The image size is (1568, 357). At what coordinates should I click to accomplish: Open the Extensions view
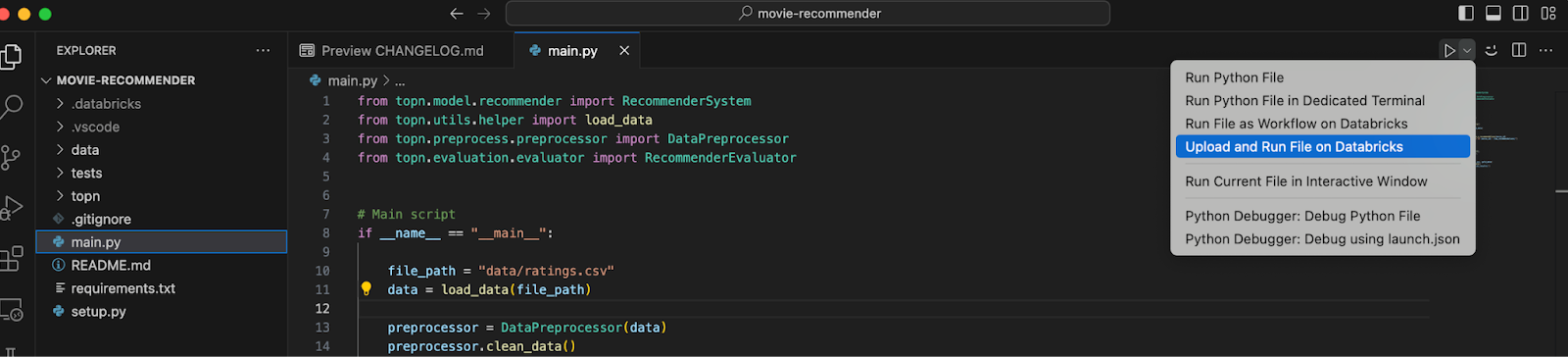coord(11,259)
